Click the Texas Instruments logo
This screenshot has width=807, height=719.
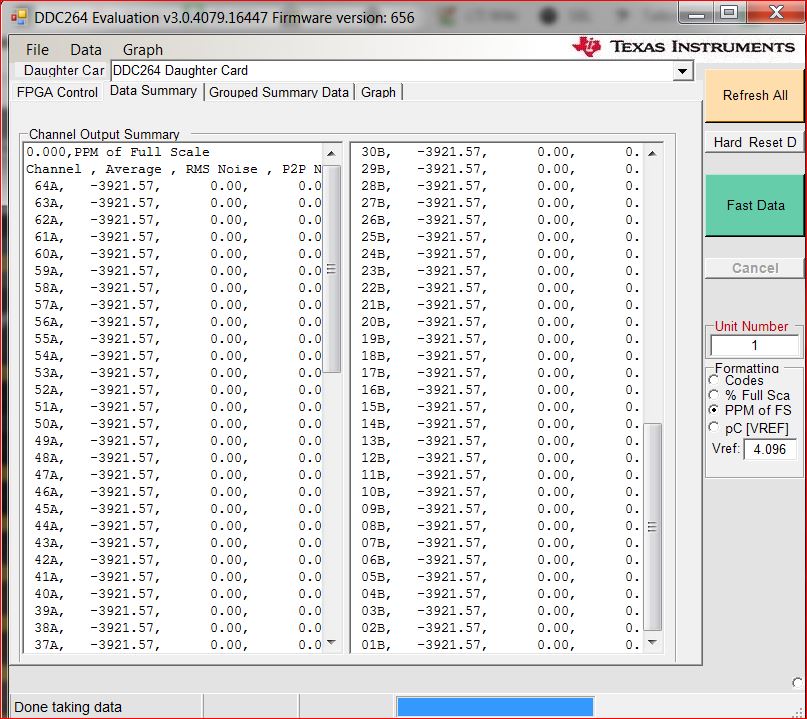[x=684, y=47]
